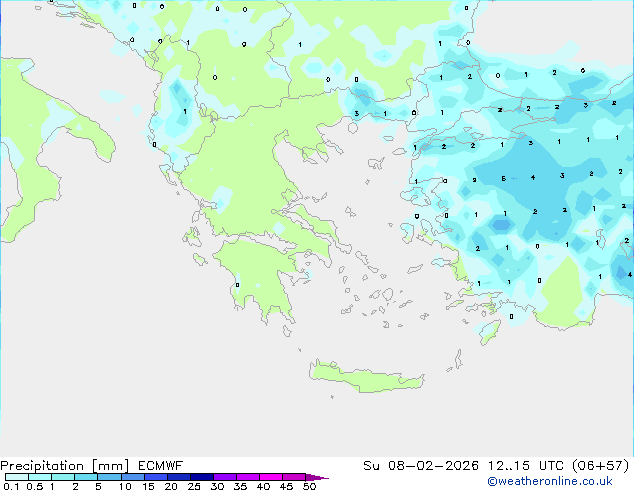
Task: Click the '6' precipitation value near Black Sea
Action: click(x=583, y=70)
